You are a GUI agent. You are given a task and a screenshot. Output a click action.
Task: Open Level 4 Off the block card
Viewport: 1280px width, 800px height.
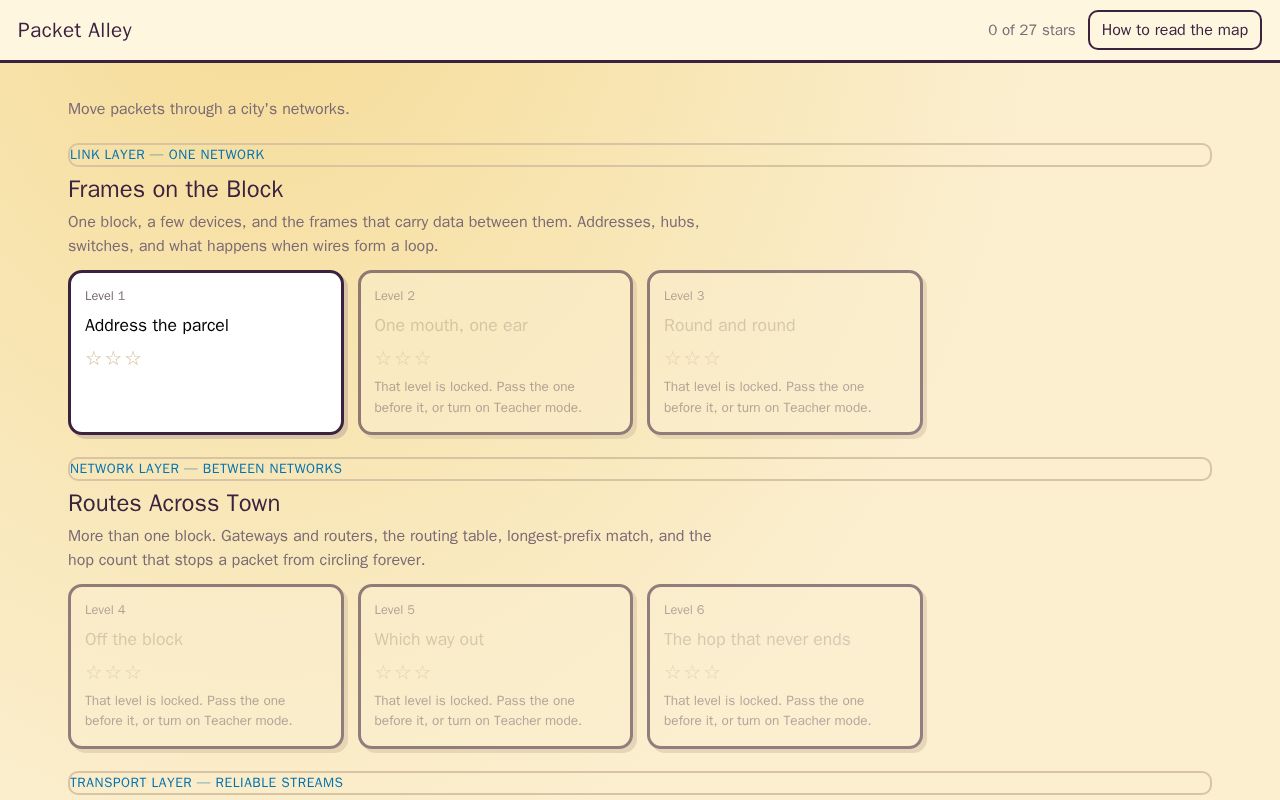point(206,667)
